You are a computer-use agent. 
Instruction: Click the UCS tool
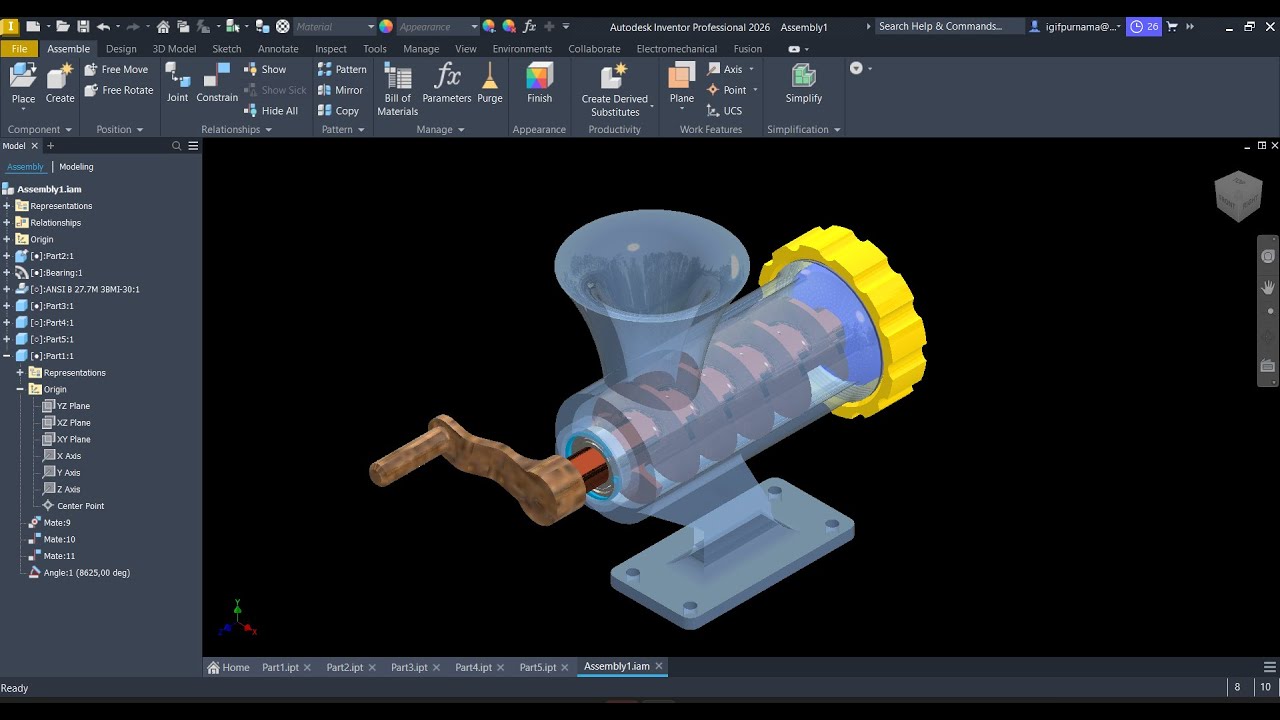pyautogui.click(x=724, y=111)
